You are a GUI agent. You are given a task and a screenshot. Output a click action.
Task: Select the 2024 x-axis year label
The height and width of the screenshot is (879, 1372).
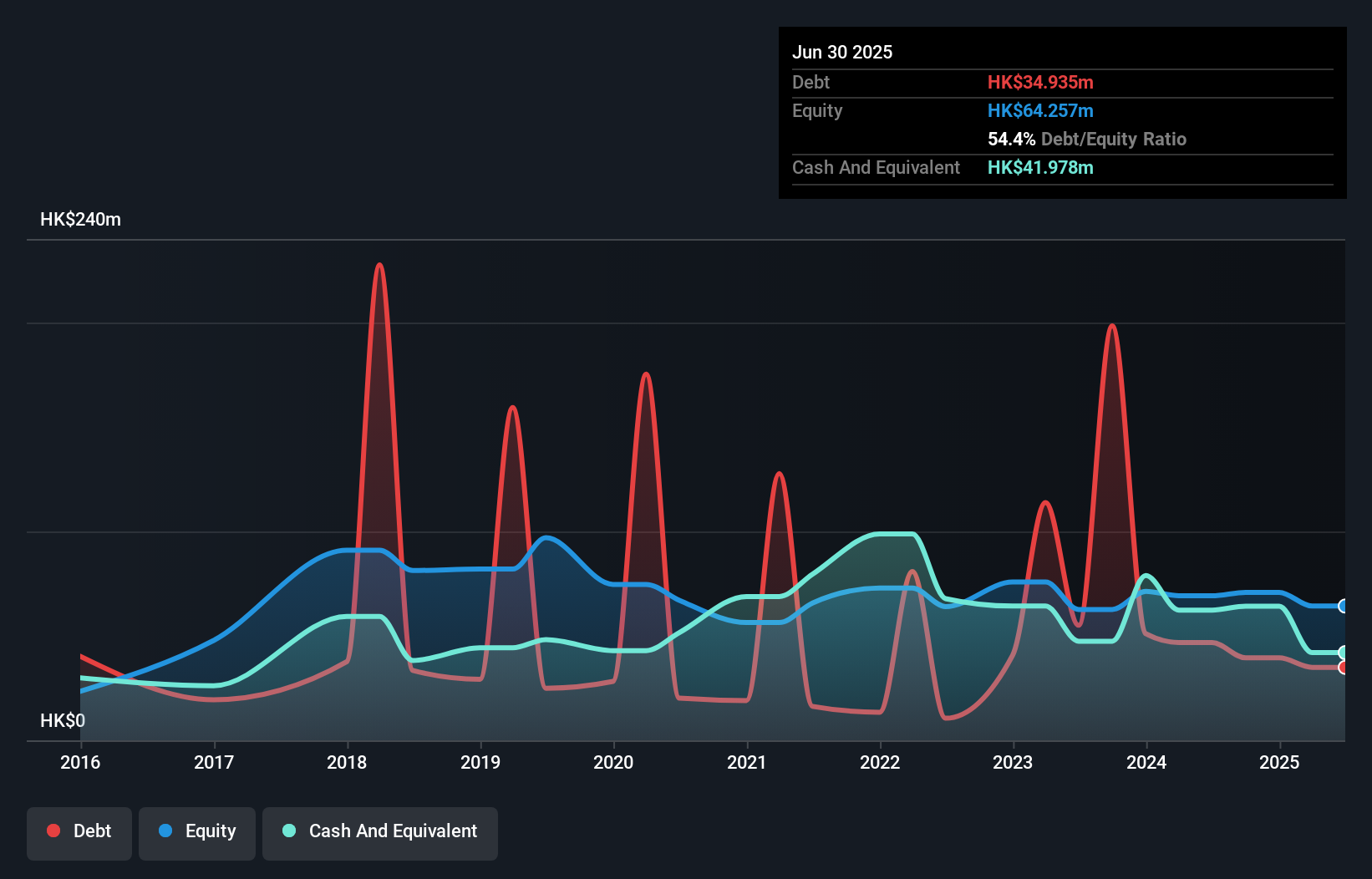pyautogui.click(x=1146, y=762)
